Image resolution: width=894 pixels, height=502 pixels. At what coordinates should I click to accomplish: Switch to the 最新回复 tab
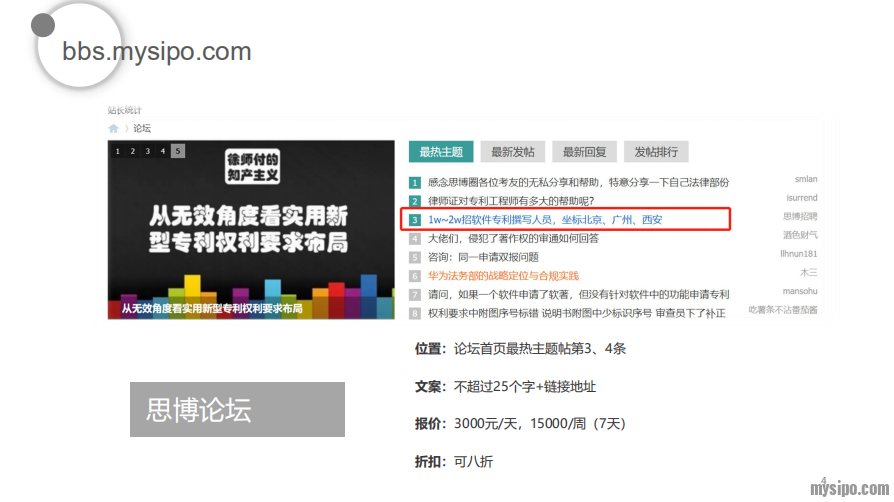[584, 152]
